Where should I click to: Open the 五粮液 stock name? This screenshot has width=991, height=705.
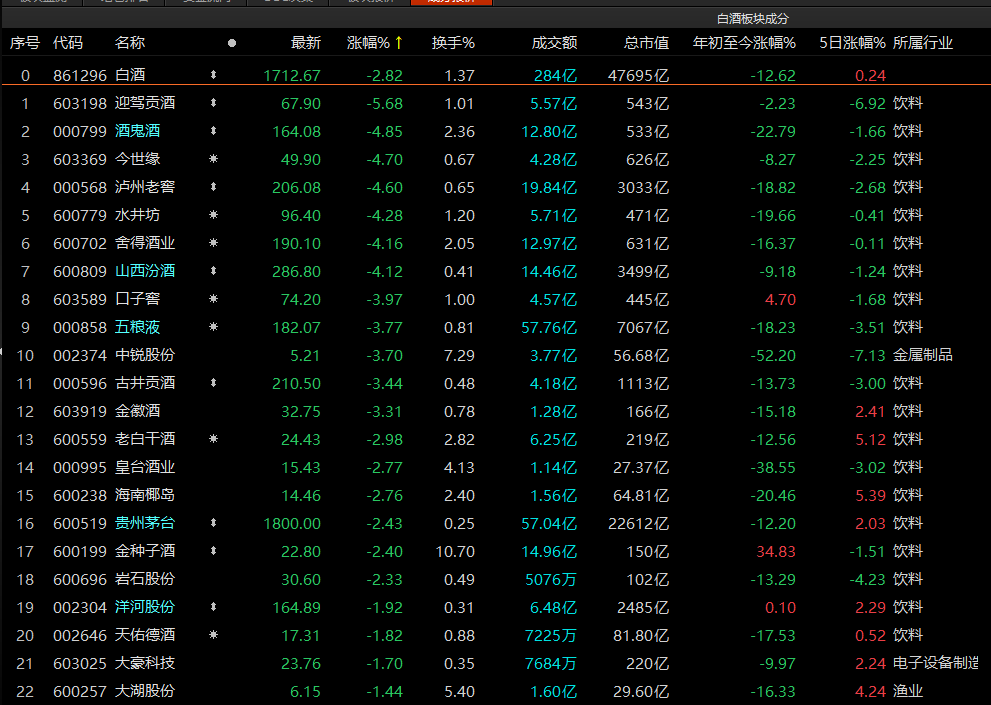[x=137, y=327]
